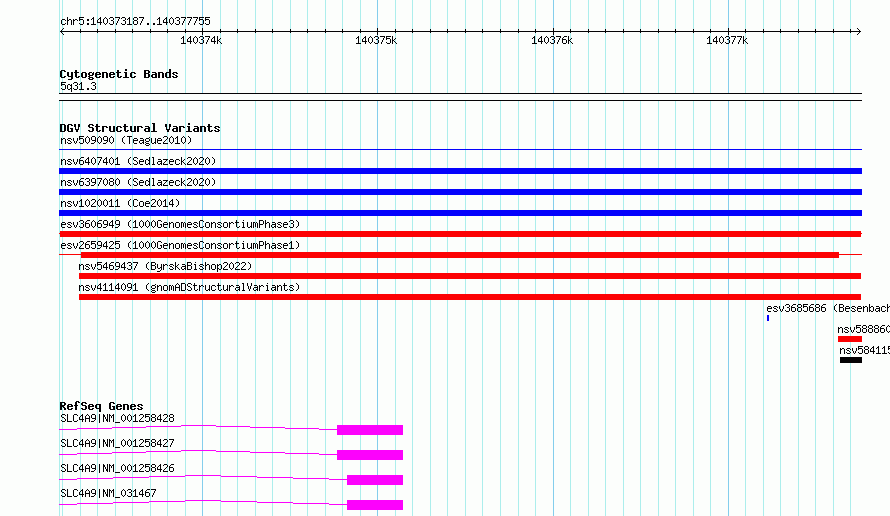Click the magenta exon of NM_031467
Image resolution: width=890 pixels, height=516 pixels.
[x=375, y=505]
